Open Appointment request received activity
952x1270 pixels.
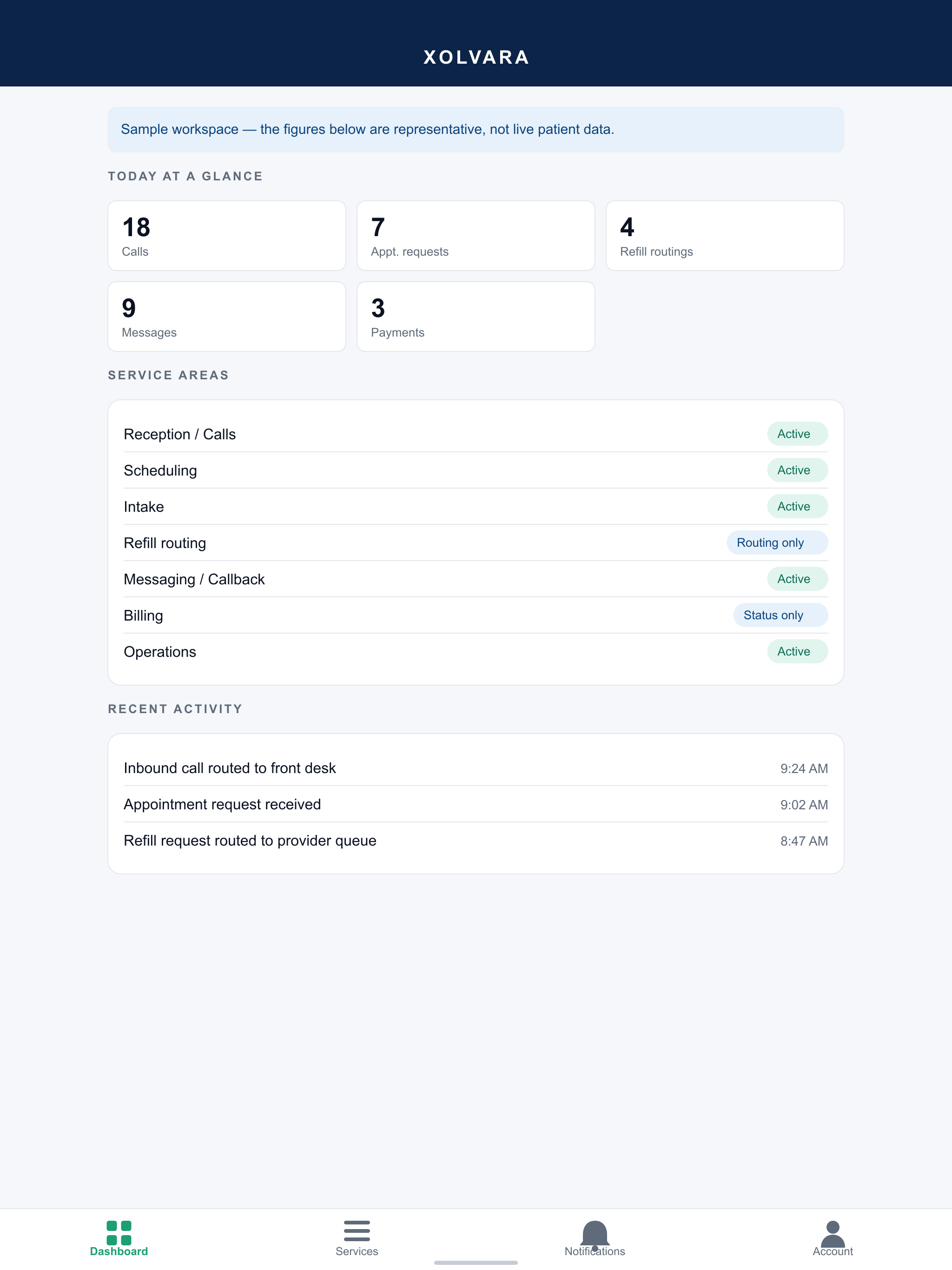(476, 804)
